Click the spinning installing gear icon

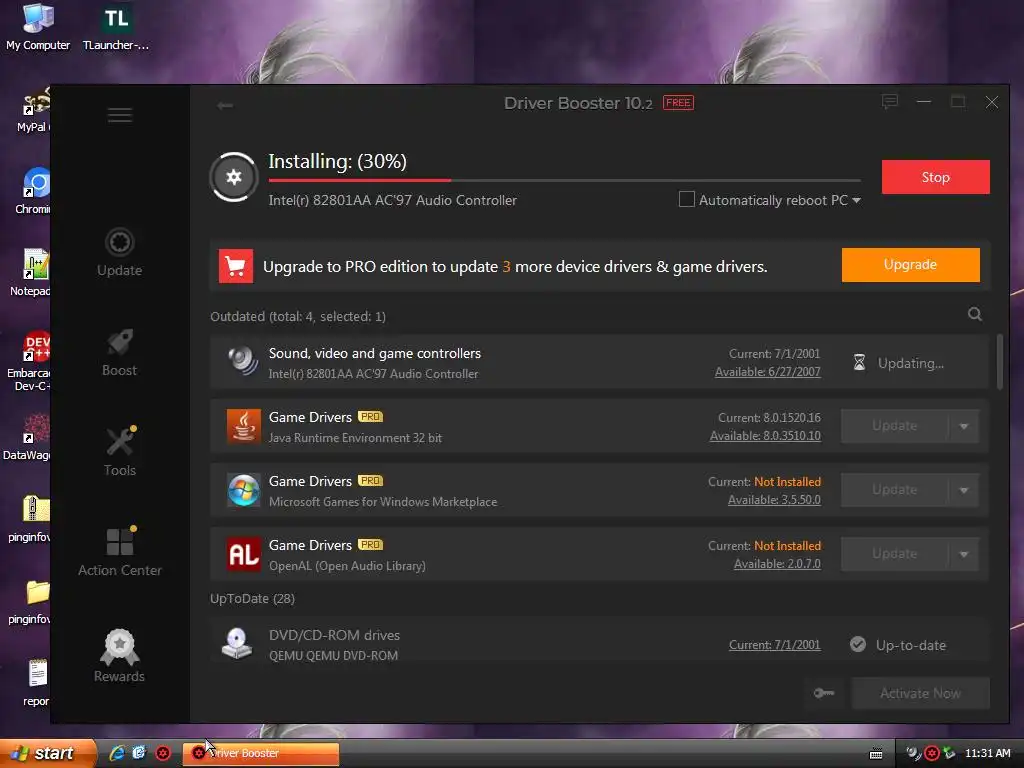[234, 177]
